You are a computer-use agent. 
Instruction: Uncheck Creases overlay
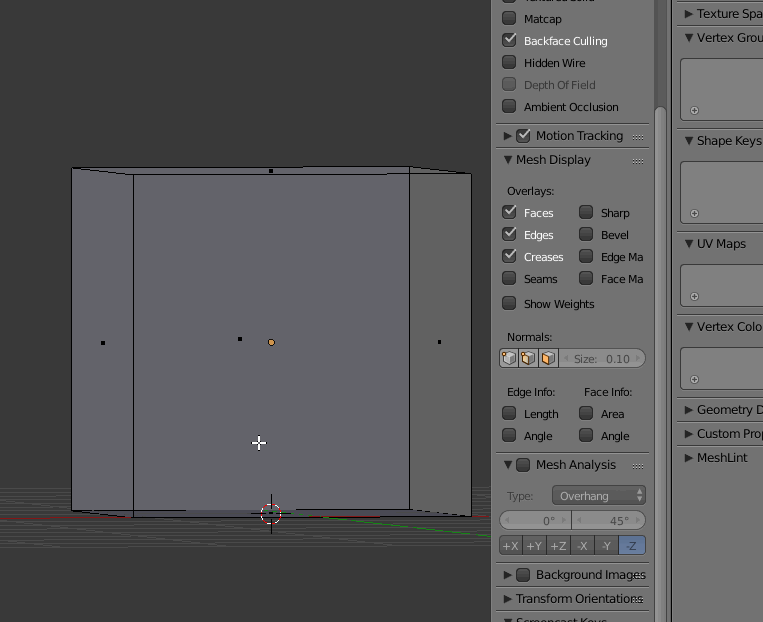click(509, 256)
